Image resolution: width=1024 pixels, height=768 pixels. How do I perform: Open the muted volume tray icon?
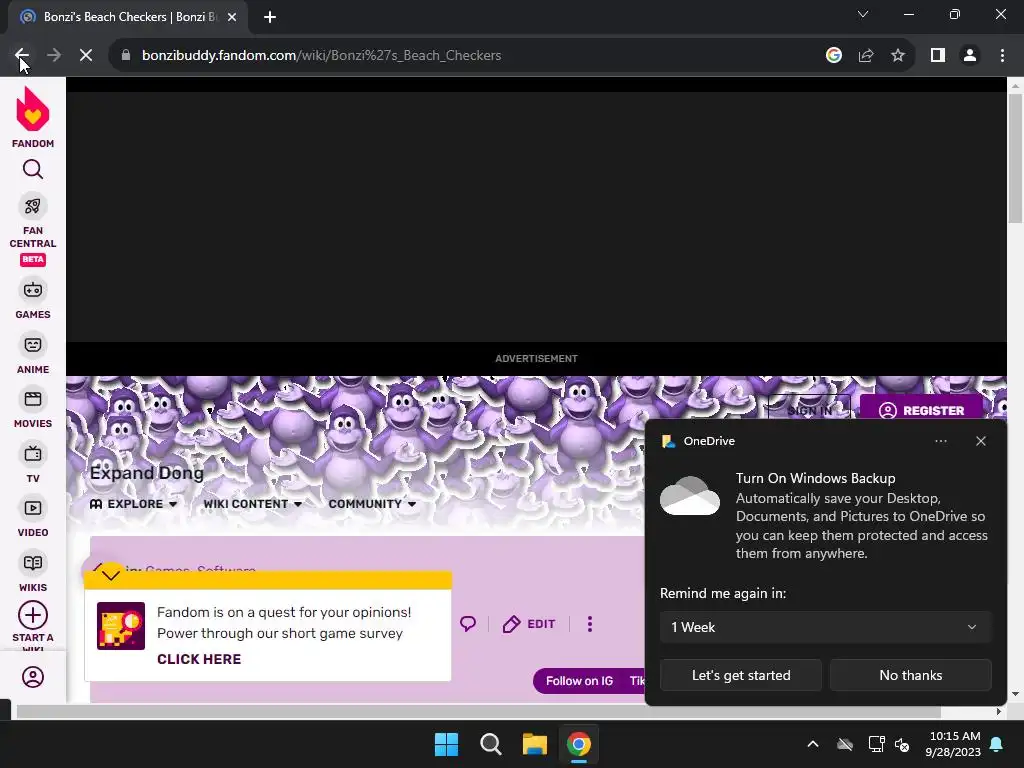(x=903, y=744)
